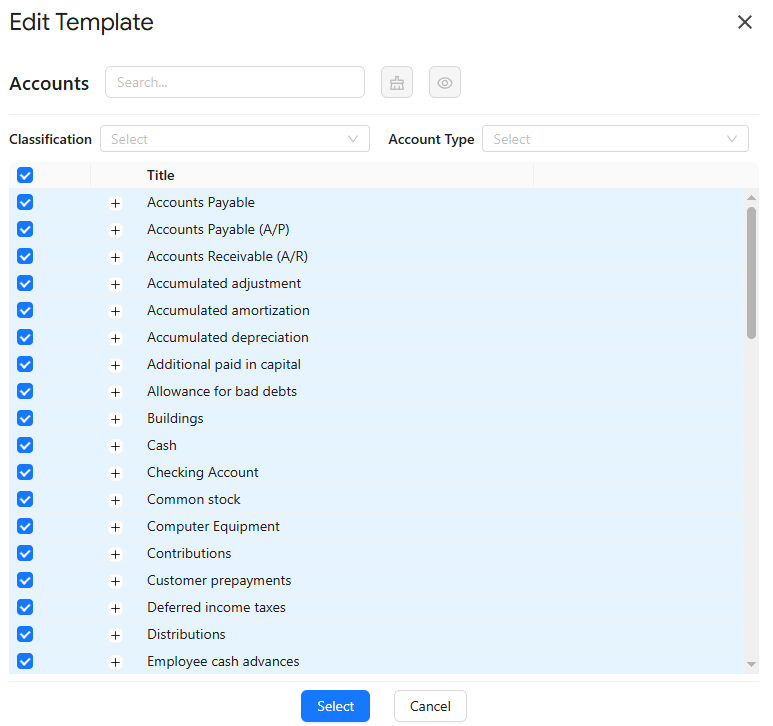Viewport: 773px width, 726px height.
Task: Select the Contributions title text
Action: click(x=189, y=553)
